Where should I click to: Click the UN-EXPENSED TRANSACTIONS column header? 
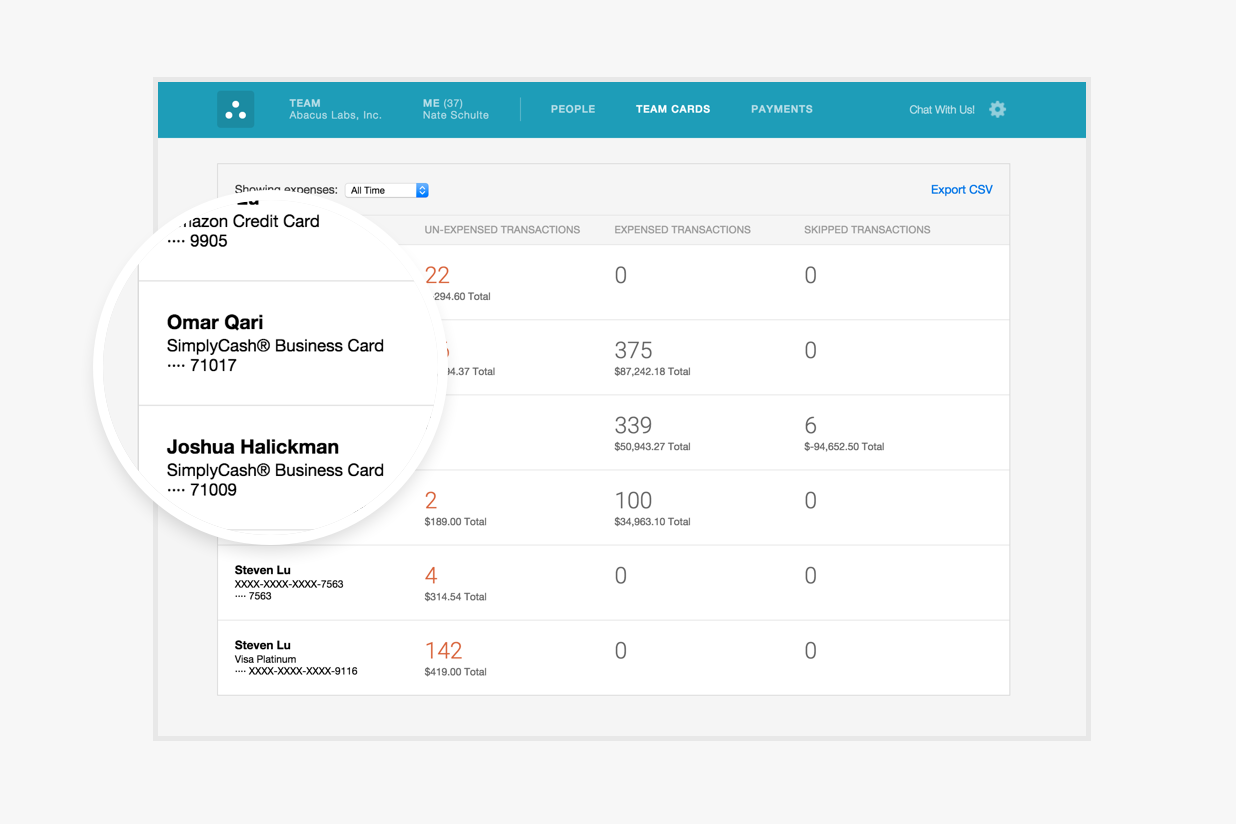point(502,230)
